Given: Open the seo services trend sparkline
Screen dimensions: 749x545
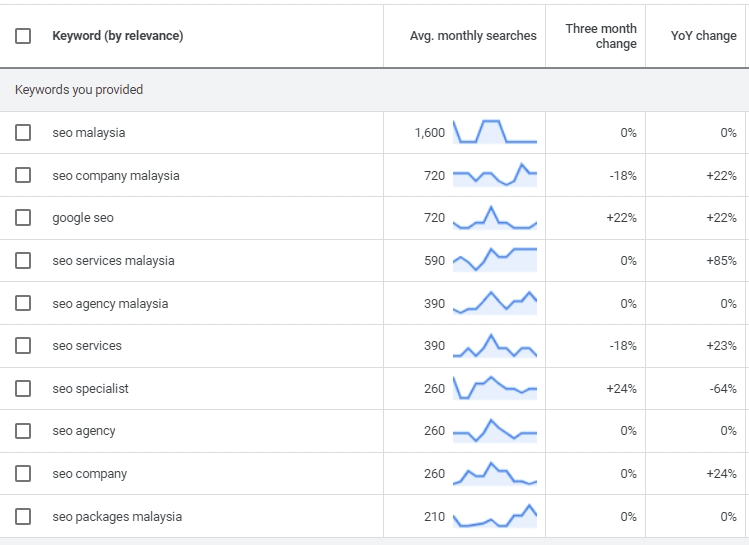Looking at the screenshot, I should (x=495, y=346).
